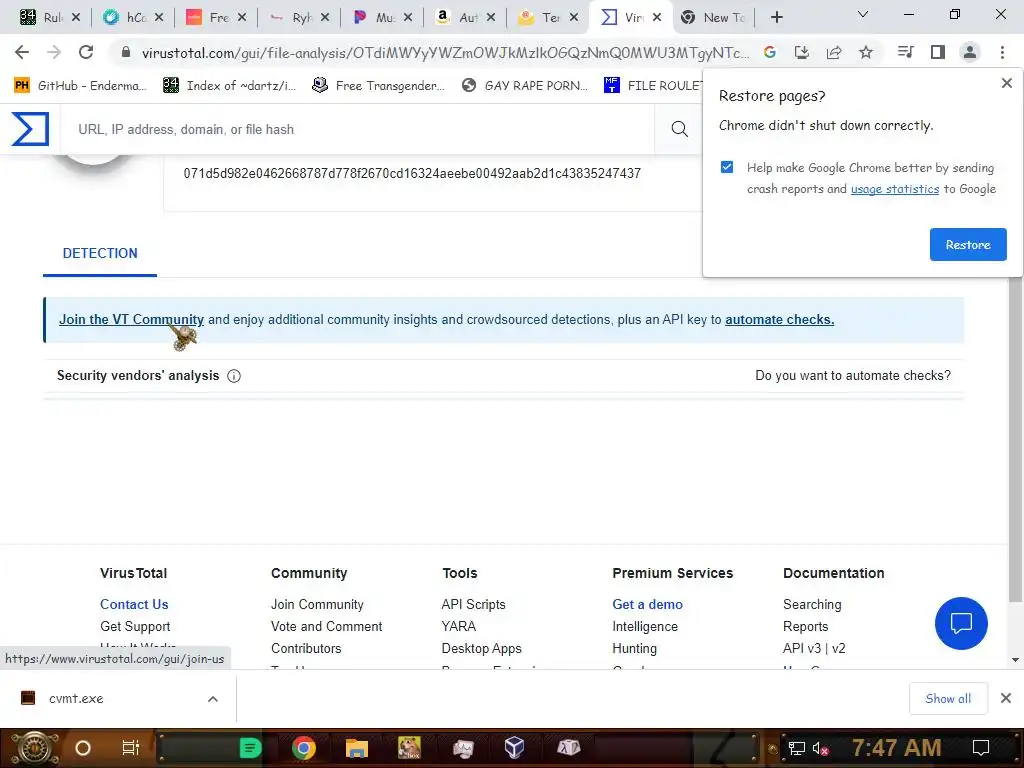
Task: Select the DETECTION tab
Action: point(100,253)
